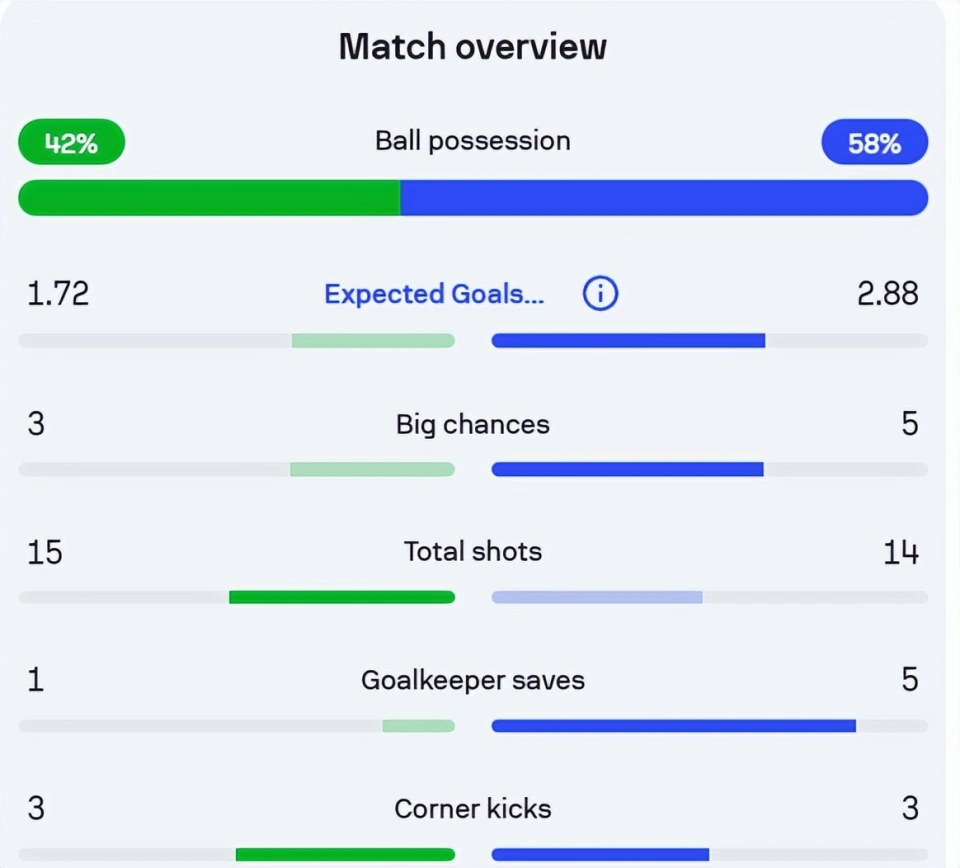
Task: Click the blue Expected Goals stat bar
Action: [x=628, y=340]
